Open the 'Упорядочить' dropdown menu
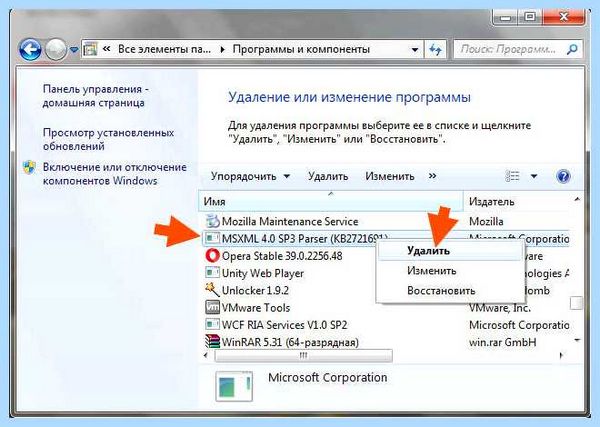The width and height of the screenshot is (600, 427). (250, 176)
